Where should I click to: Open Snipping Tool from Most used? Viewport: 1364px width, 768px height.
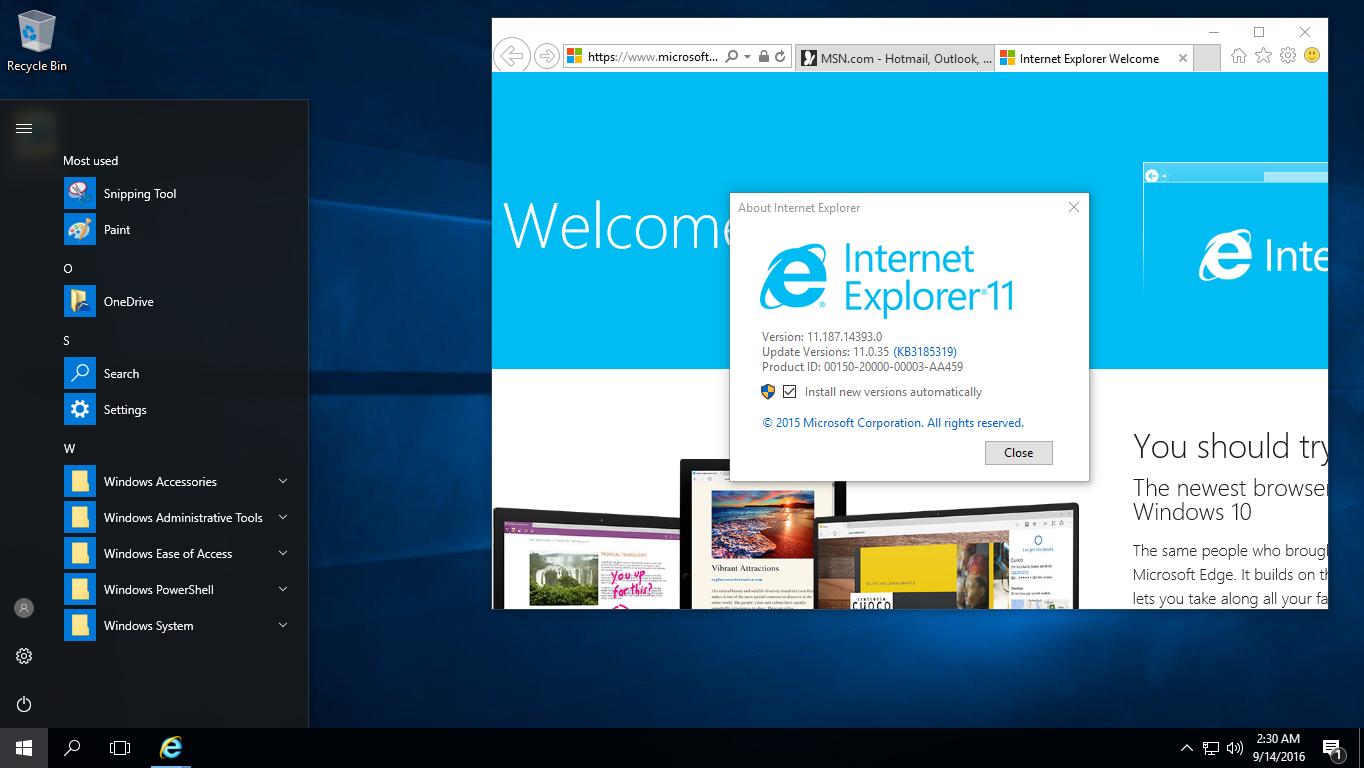[180, 194]
